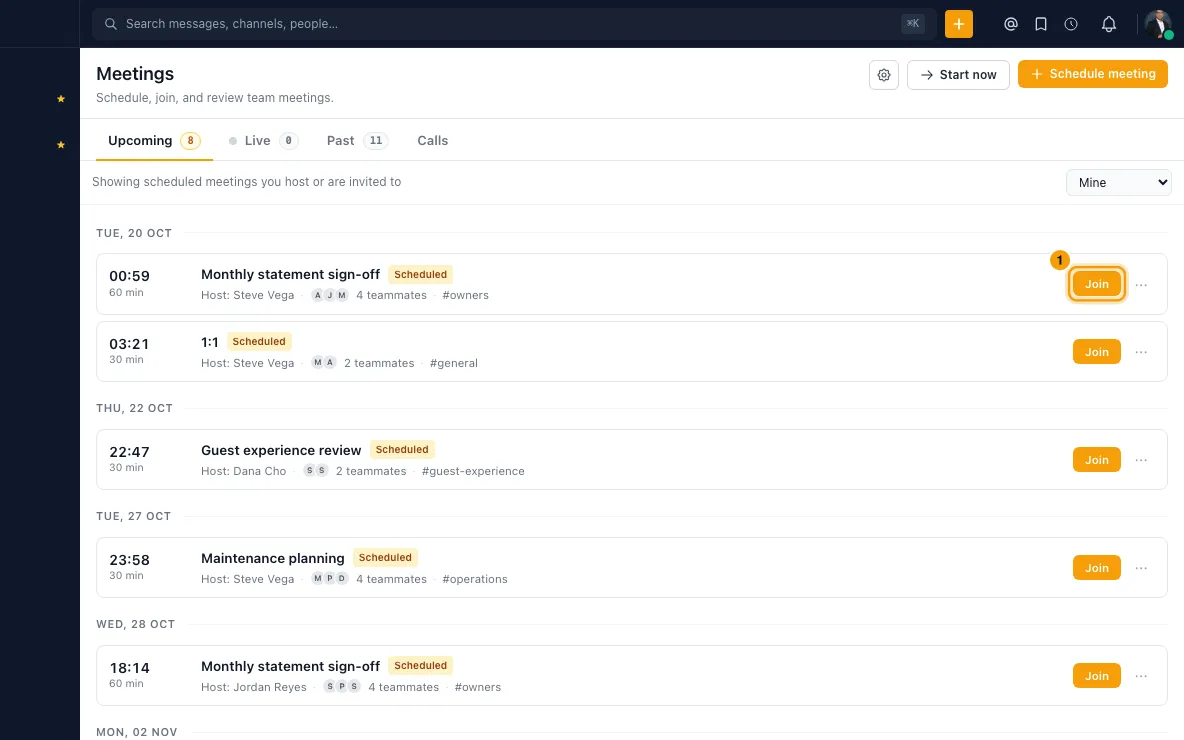Click 'Host: Jordan Reyes' text
The height and width of the screenshot is (740, 1184).
point(254,687)
